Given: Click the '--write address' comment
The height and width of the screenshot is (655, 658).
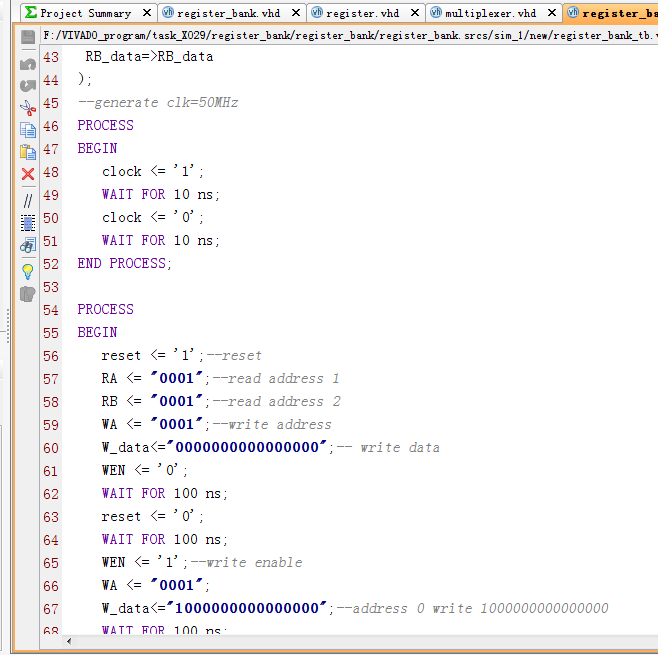Looking at the screenshot, I should coord(272,425).
